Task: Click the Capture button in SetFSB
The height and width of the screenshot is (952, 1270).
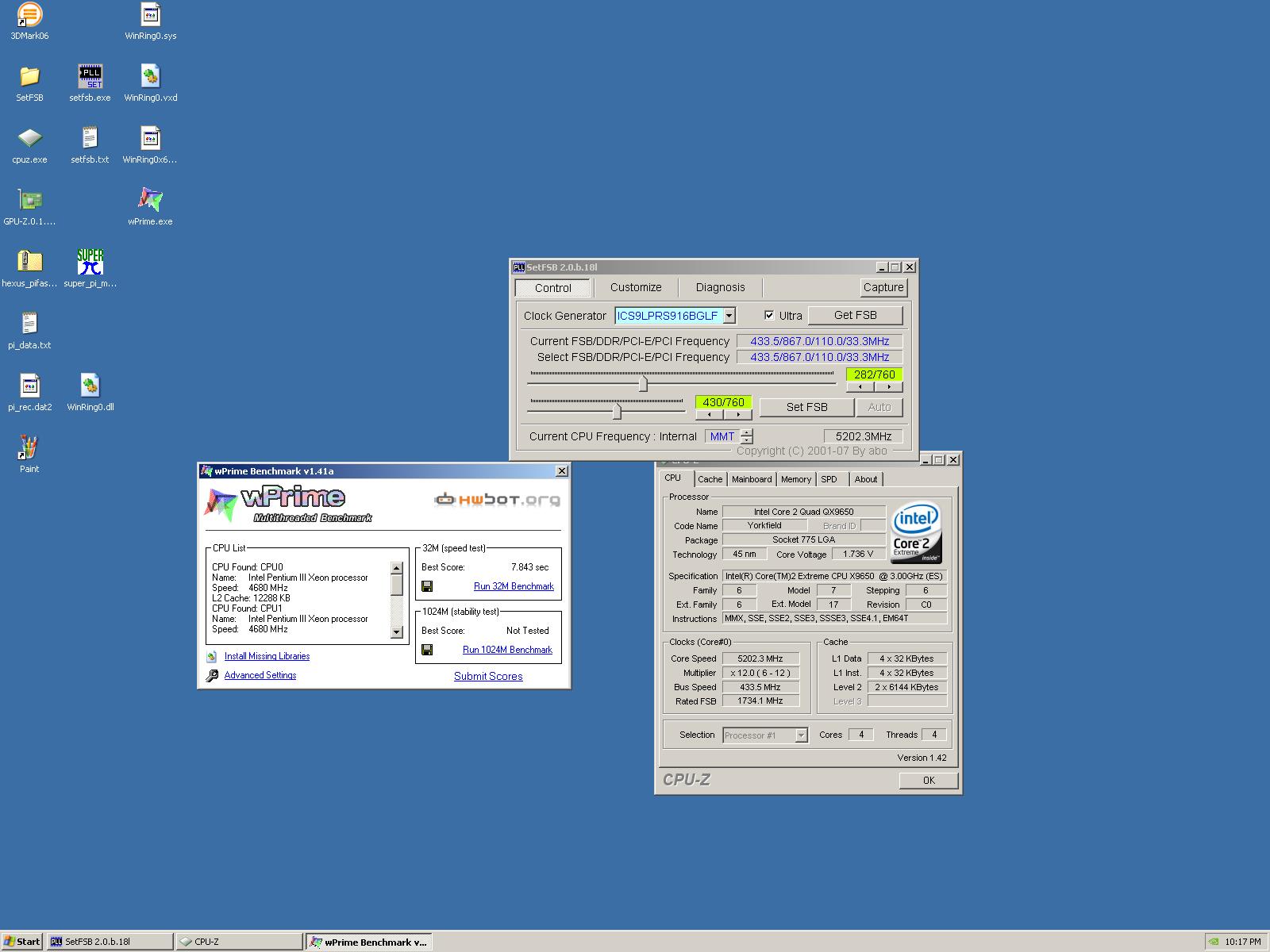Action: coord(883,287)
